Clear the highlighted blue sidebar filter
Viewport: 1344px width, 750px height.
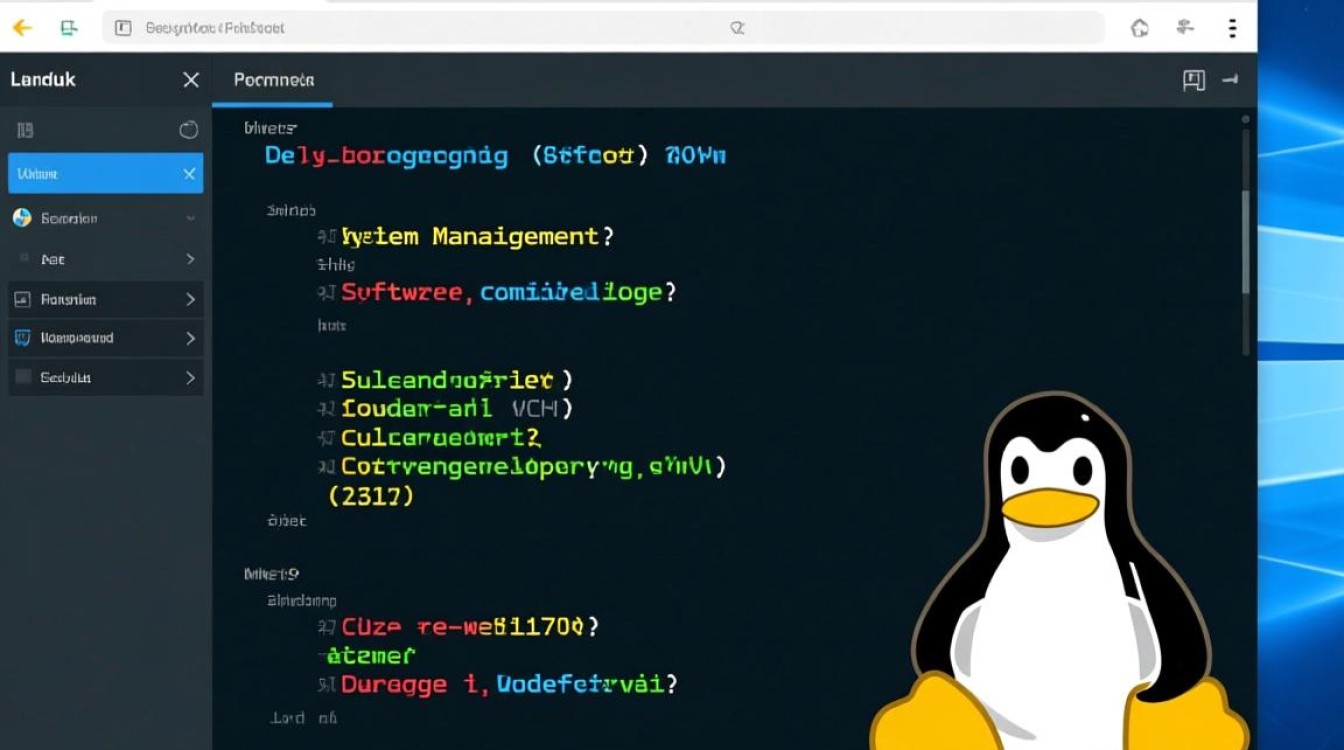click(x=190, y=173)
